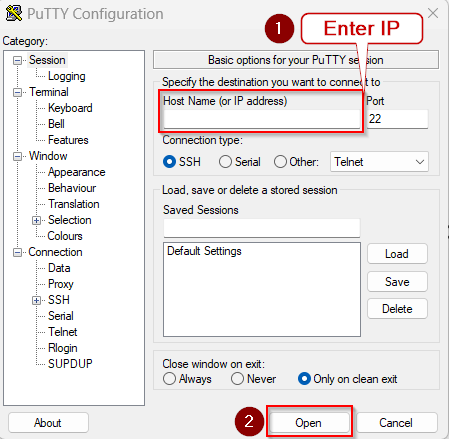Click the Host Name input field
The width and height of the screenshot is (449, 439).
point(262,119)
